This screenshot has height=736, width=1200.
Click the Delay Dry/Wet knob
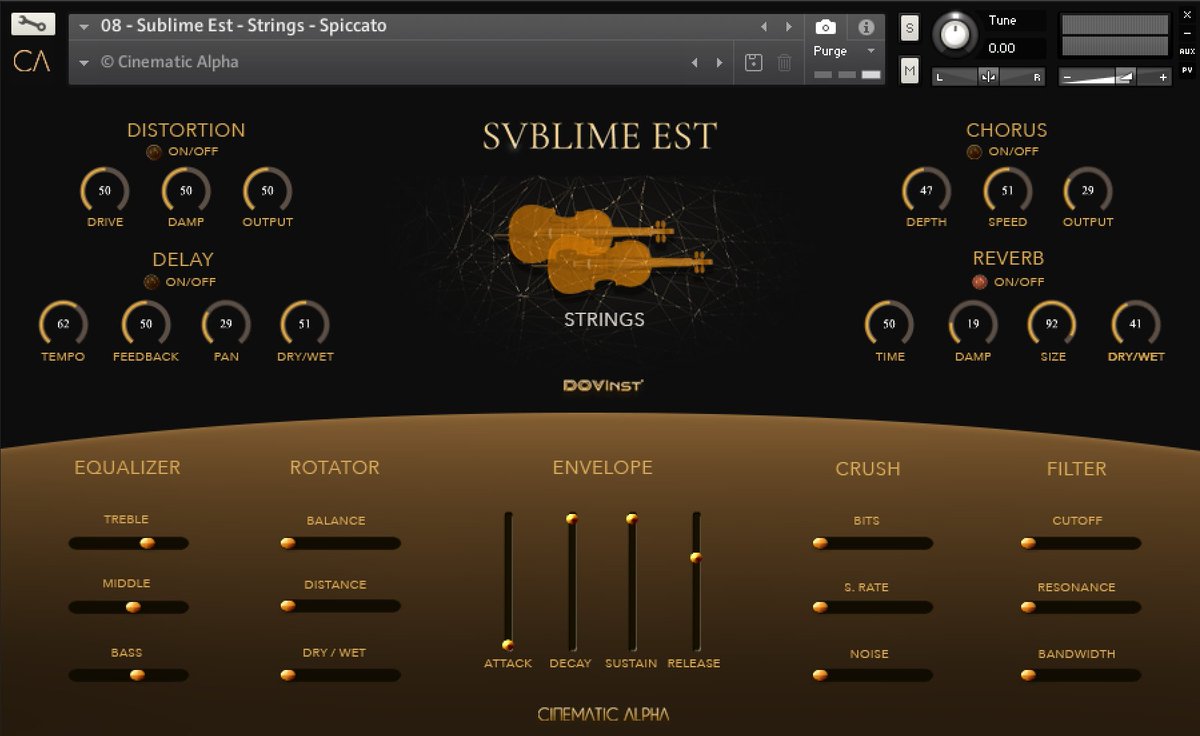point(305,323)
